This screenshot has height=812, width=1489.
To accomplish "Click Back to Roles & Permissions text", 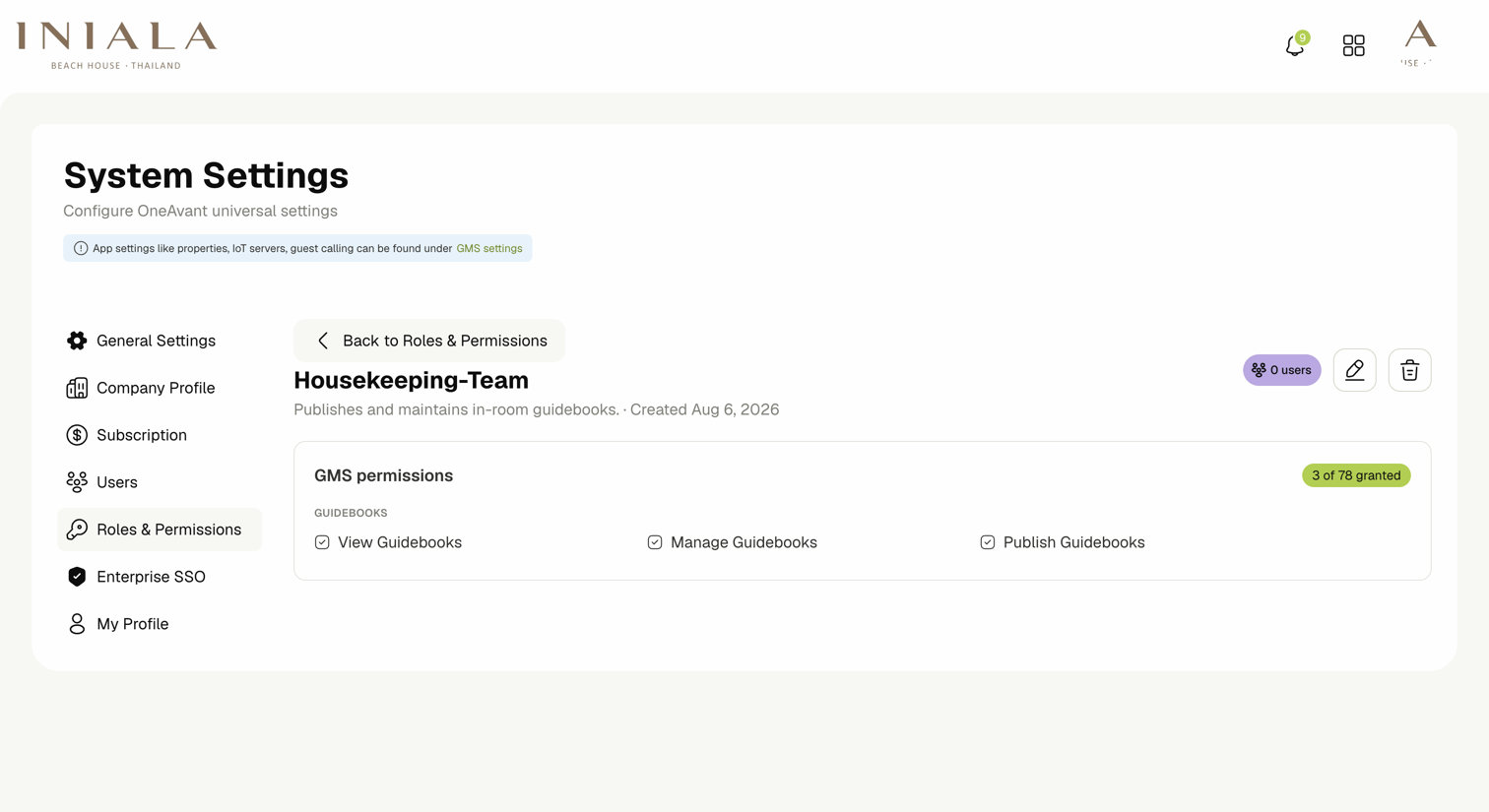I will point(445,341).
